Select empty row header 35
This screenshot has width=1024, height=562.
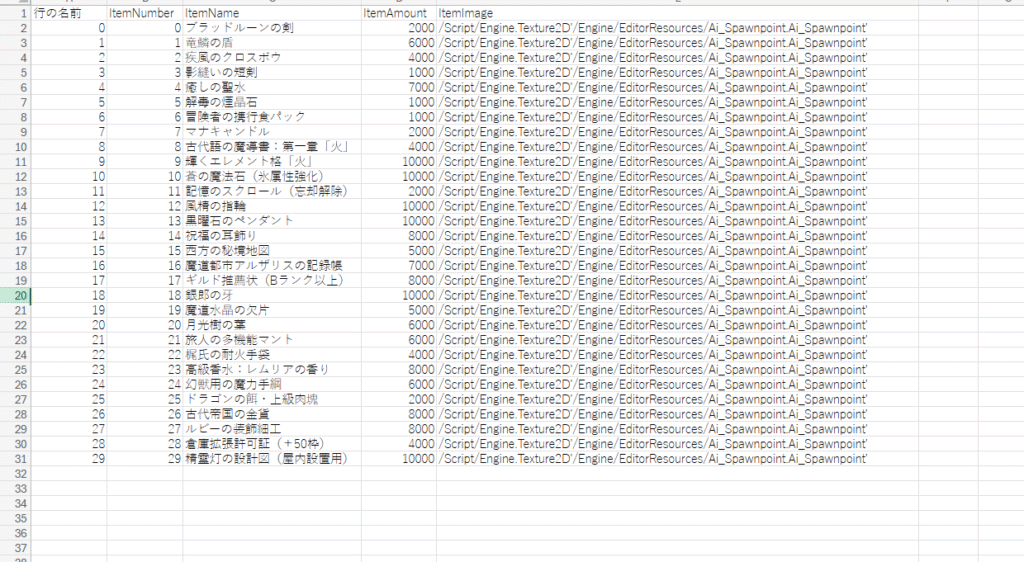15,518
